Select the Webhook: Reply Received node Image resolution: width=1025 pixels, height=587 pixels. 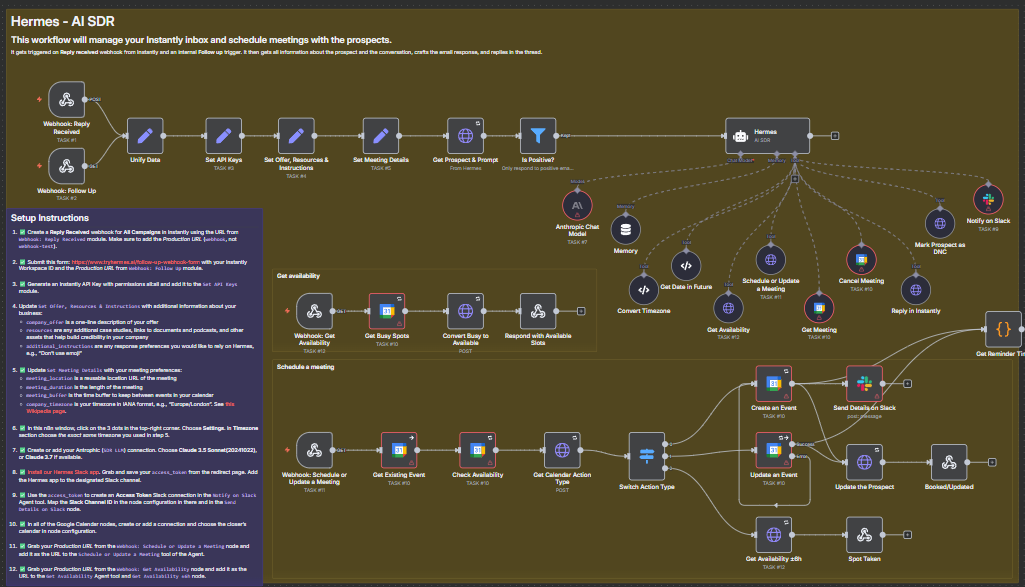pos(66,100)
